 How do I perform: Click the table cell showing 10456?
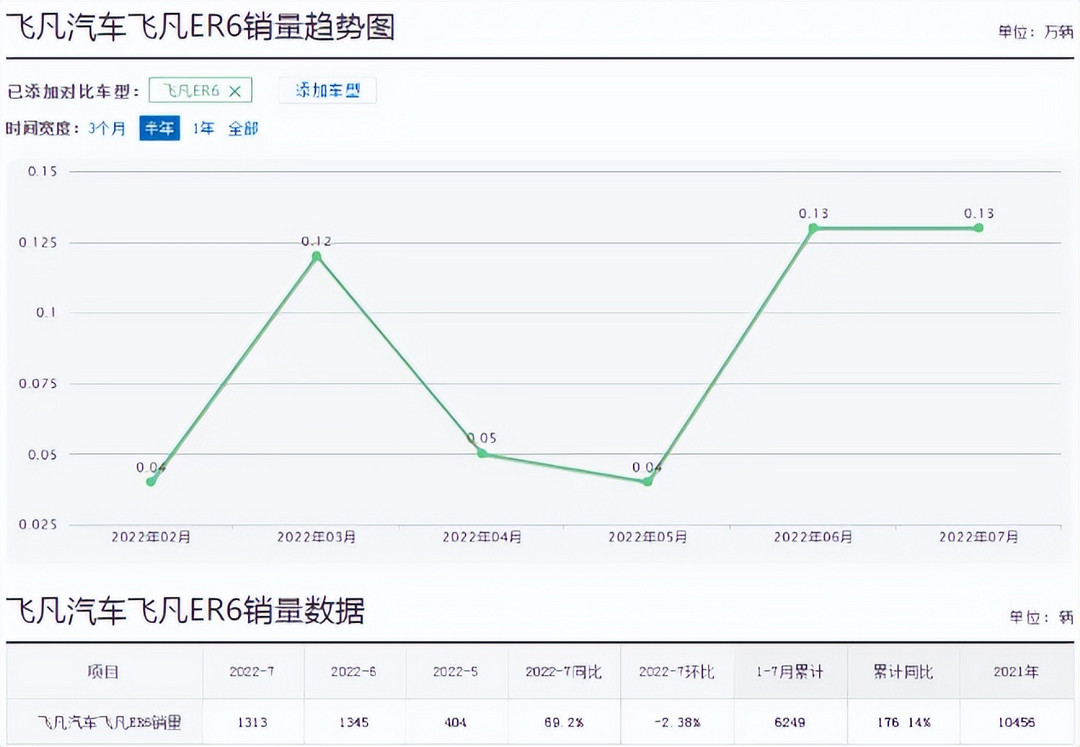tap(1016, 722)
